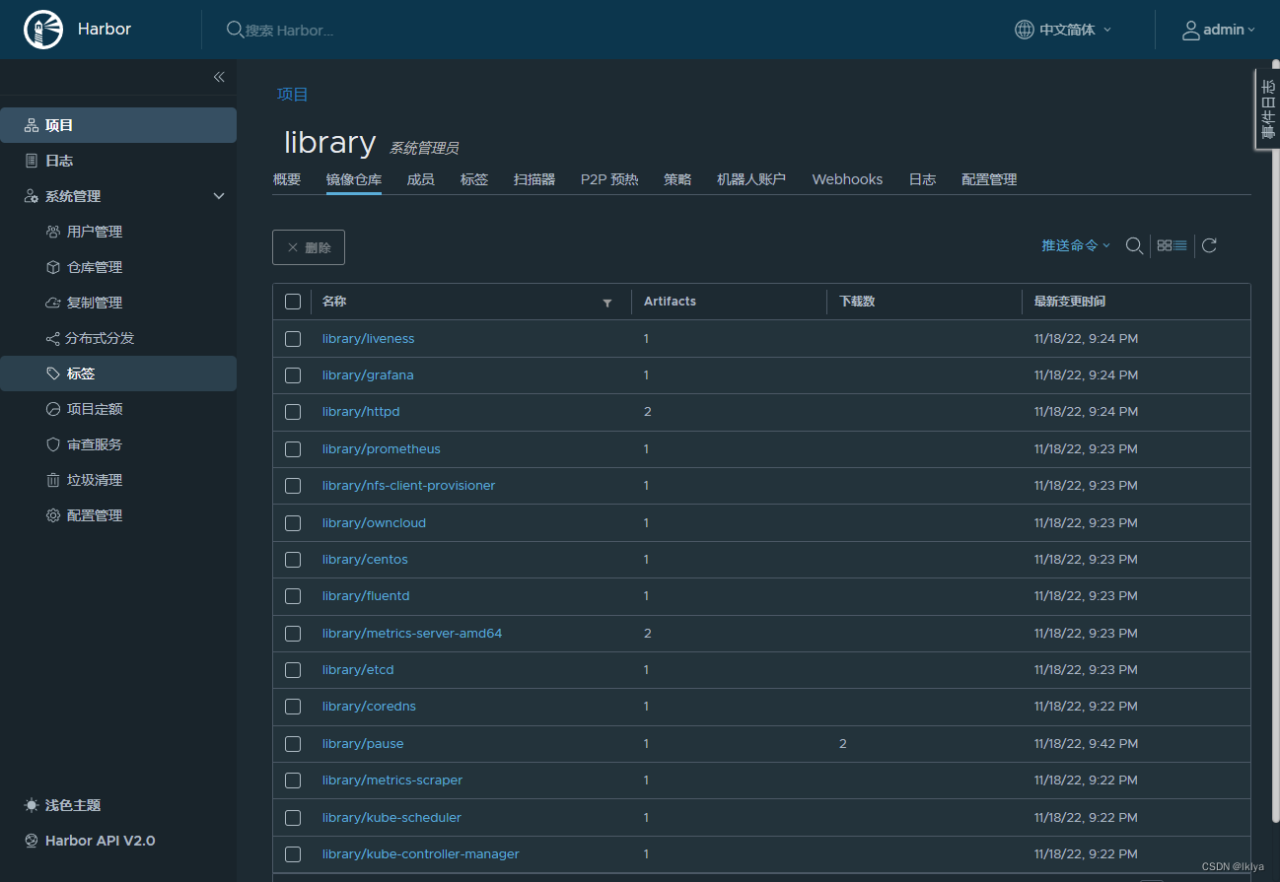This screenshot has width=1280, height=882.
Task: Collapse the sidebar with double-chevron icon
Action: (219, 77)
